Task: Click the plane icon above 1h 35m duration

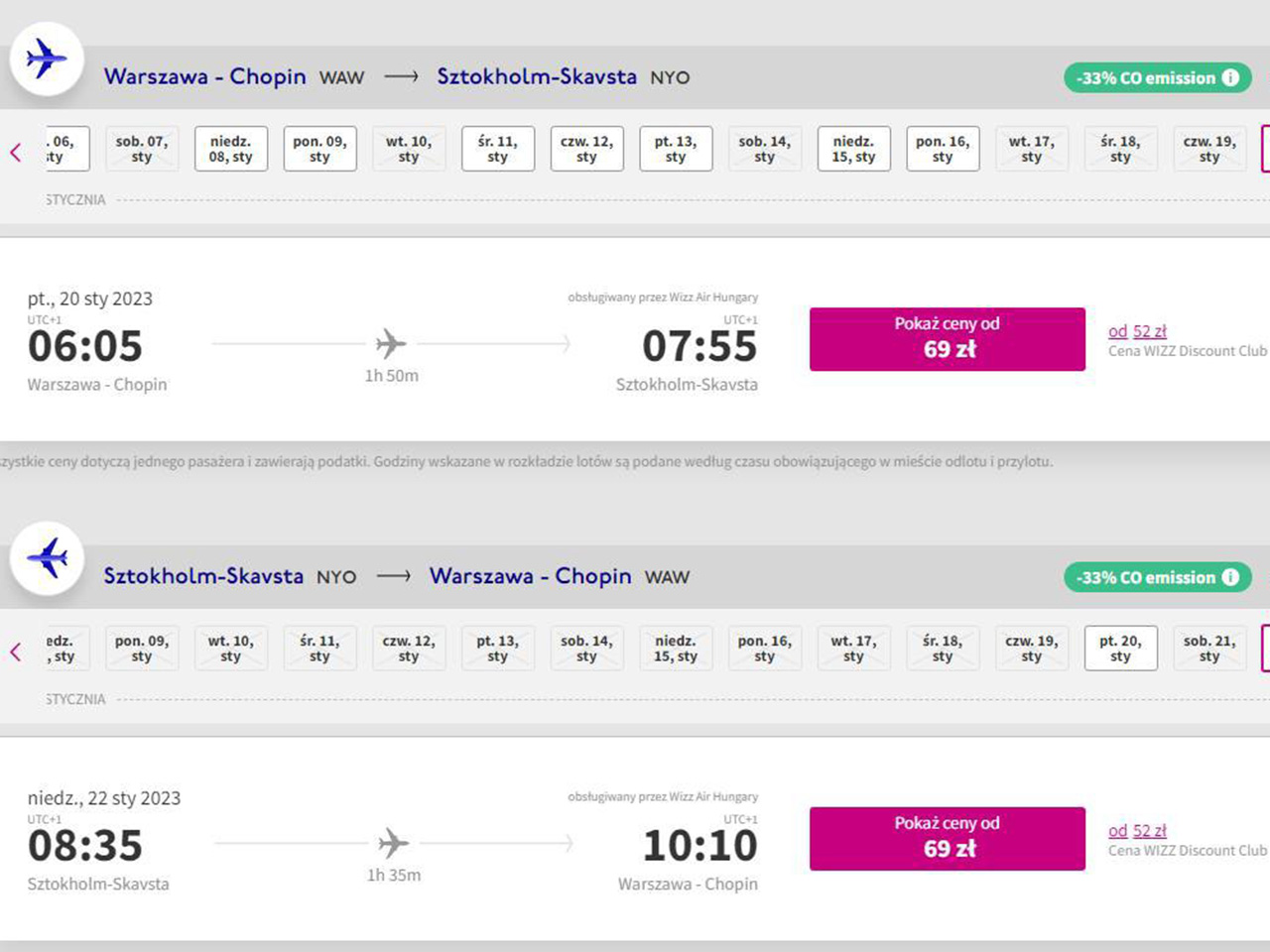Action: [x=393, y=844]
